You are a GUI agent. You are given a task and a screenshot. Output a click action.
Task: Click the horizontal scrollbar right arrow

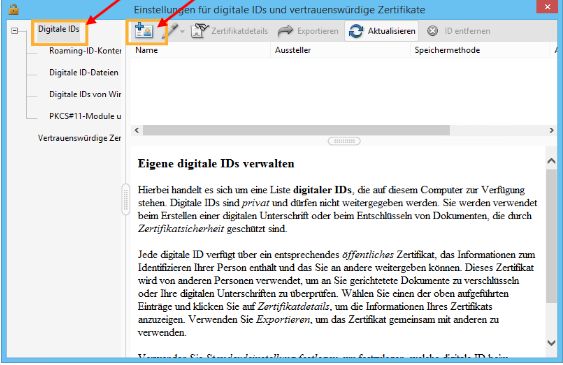pos(552,130)
